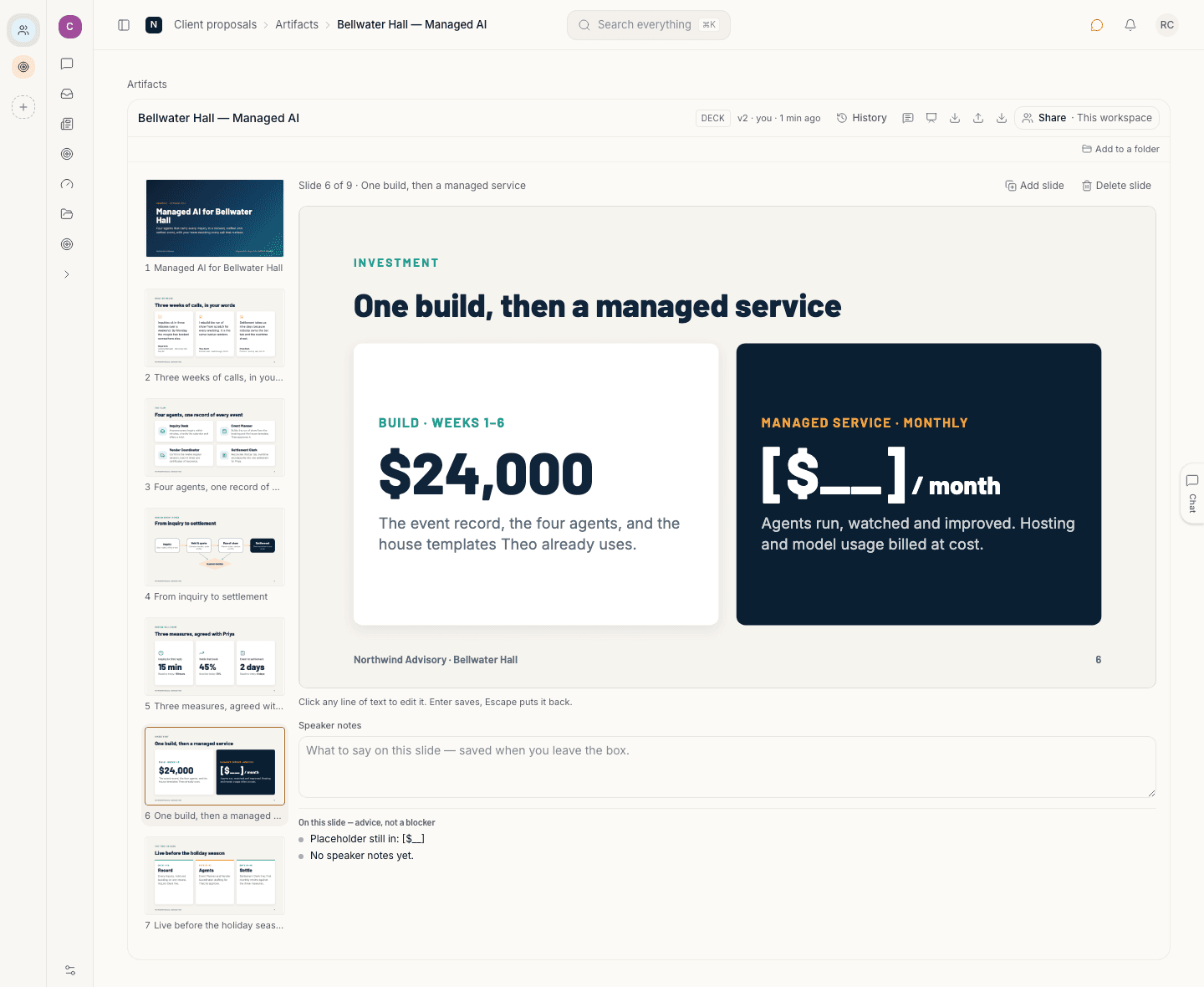Start presenting with the presentation screen icon
The image size is (1204, 987).
coord(931,118)
